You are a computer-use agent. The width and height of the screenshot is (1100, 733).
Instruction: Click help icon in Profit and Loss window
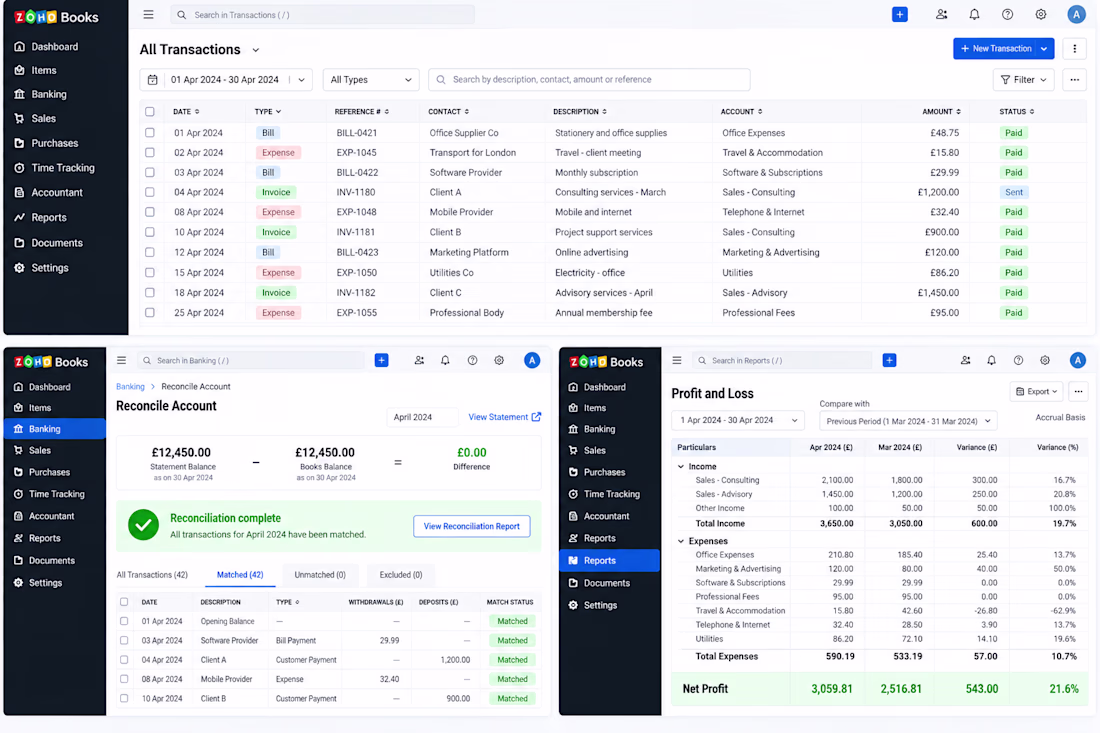pos(1018,361)
